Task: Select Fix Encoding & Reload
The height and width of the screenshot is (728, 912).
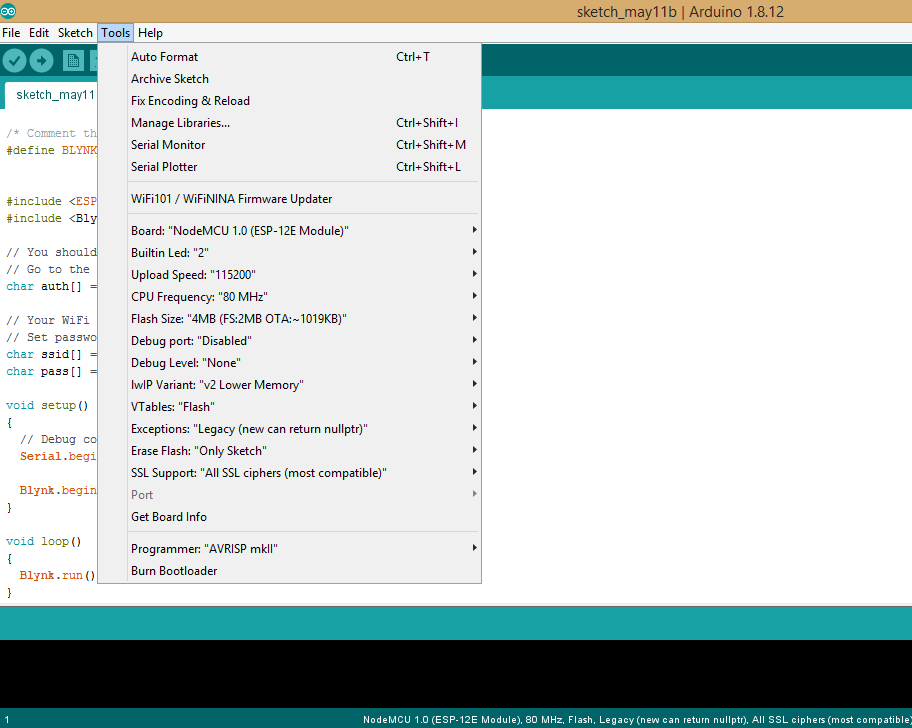Action: 289,101
